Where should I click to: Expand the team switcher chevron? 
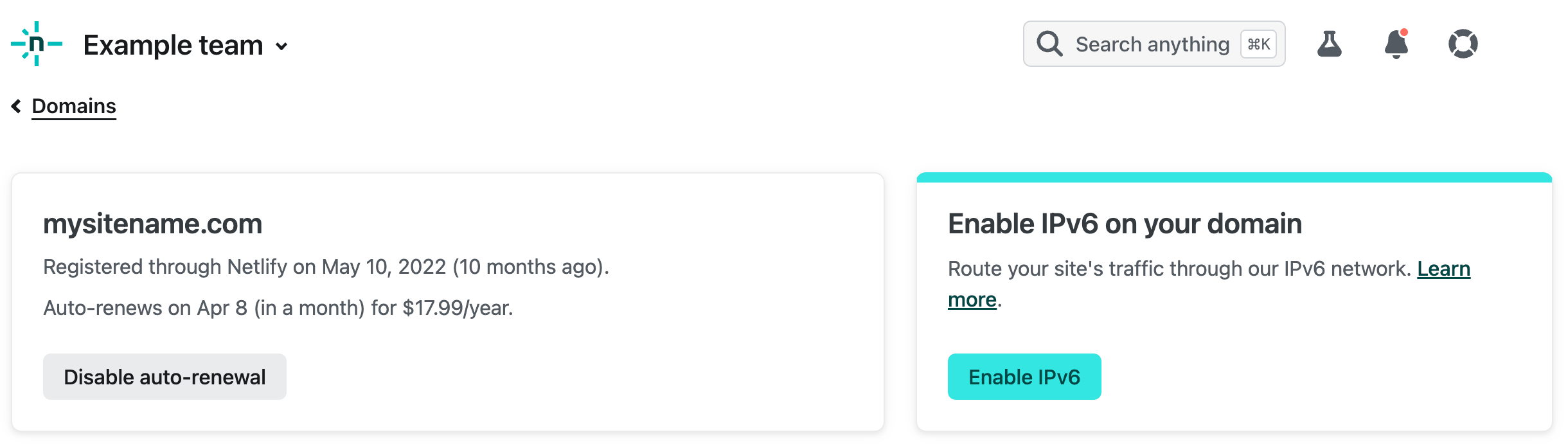tap(281, 46)
